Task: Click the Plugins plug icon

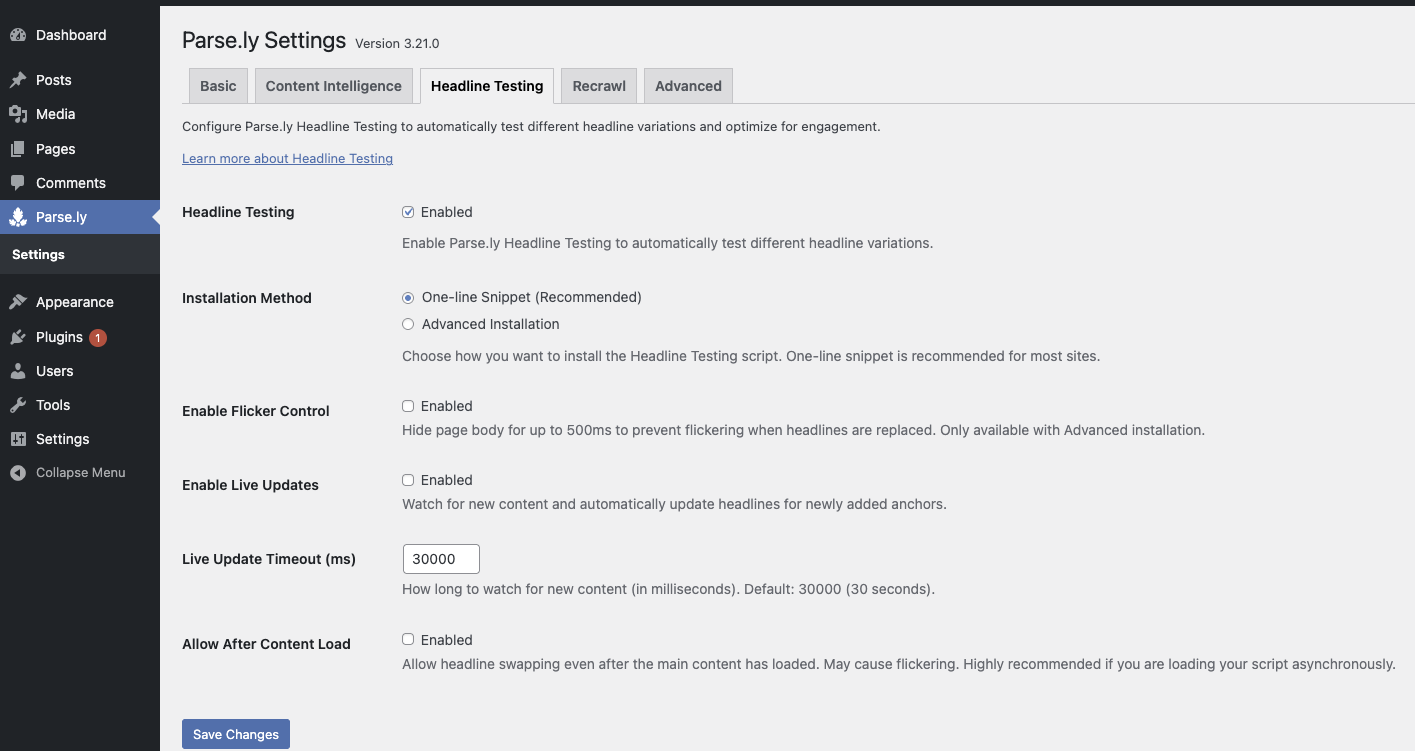Action: [x=18, y=337]
